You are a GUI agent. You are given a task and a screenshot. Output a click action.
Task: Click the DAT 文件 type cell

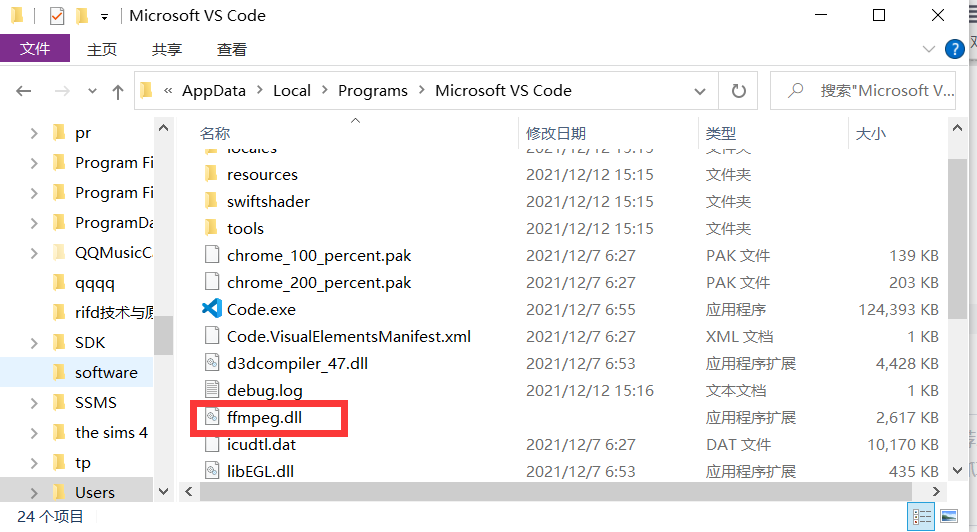(x=738, y=445)
